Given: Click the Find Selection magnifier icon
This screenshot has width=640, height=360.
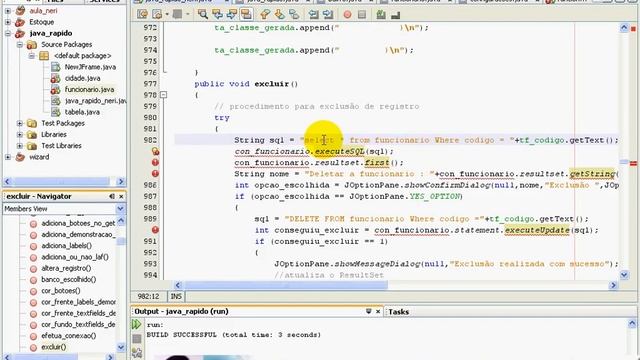Looking at the screenshot, I should coord(202,15).
